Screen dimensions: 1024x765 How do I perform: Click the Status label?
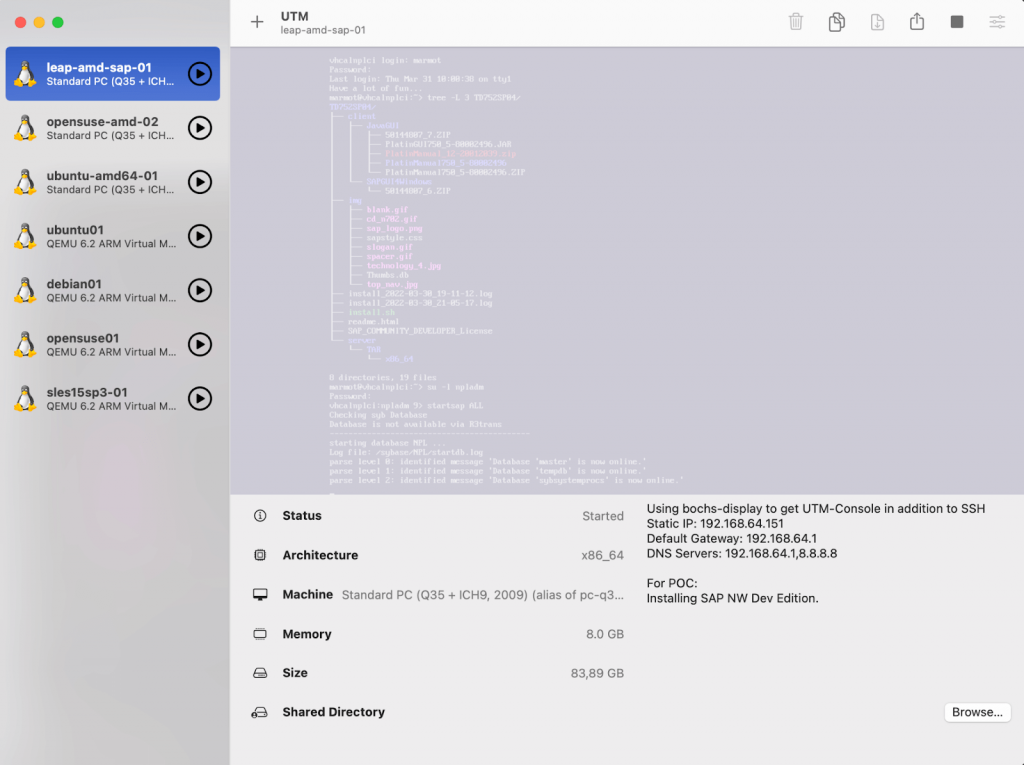pos(302,515)
